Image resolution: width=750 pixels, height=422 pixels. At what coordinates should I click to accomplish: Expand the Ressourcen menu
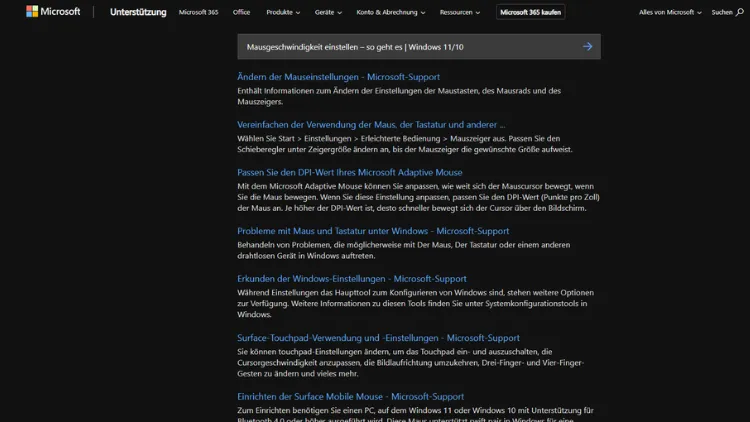click(x=460, y=12)
